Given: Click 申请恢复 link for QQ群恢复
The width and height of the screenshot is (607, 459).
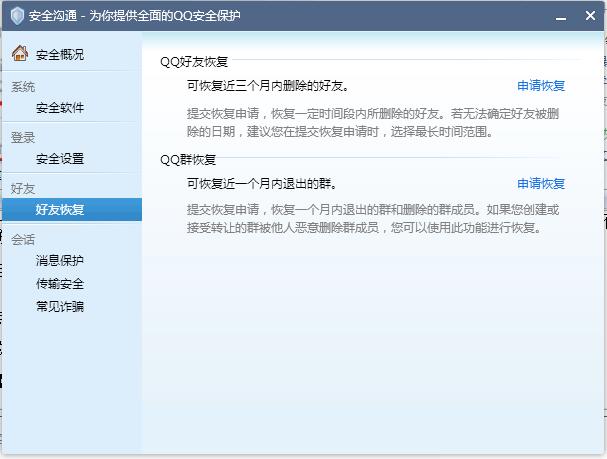Looking at the screenshot, I should (541, 183).
